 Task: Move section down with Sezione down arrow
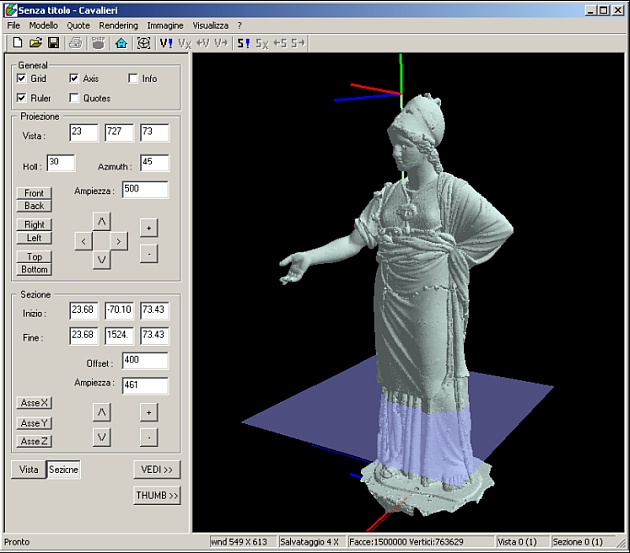coord(102,437)
